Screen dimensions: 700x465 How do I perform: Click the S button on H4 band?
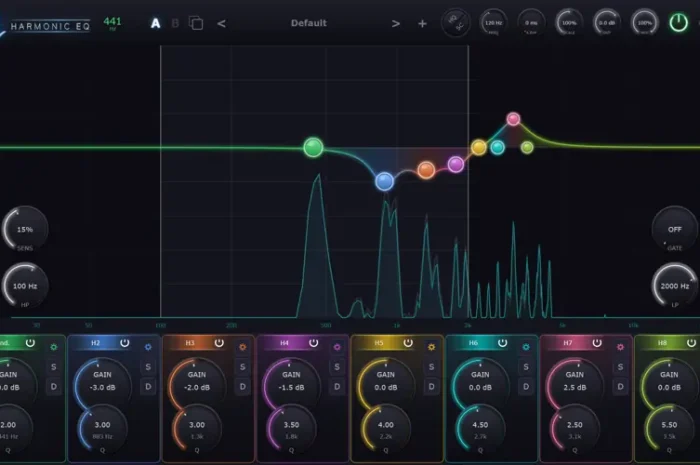click(x=337, y=367)
